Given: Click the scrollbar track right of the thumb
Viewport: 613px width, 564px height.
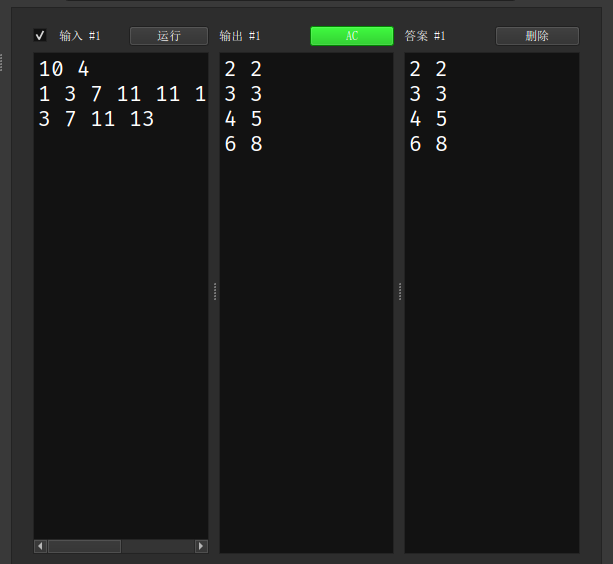Looking at the screenshot, I should click(157, 546).
